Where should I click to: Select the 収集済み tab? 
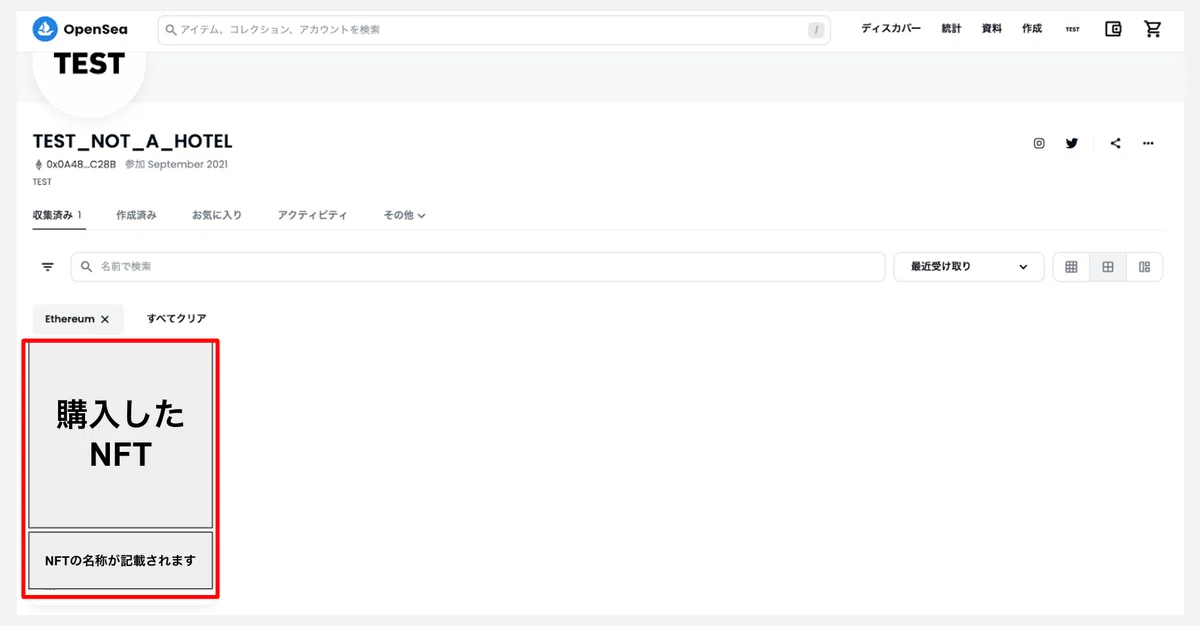[57, 215]
